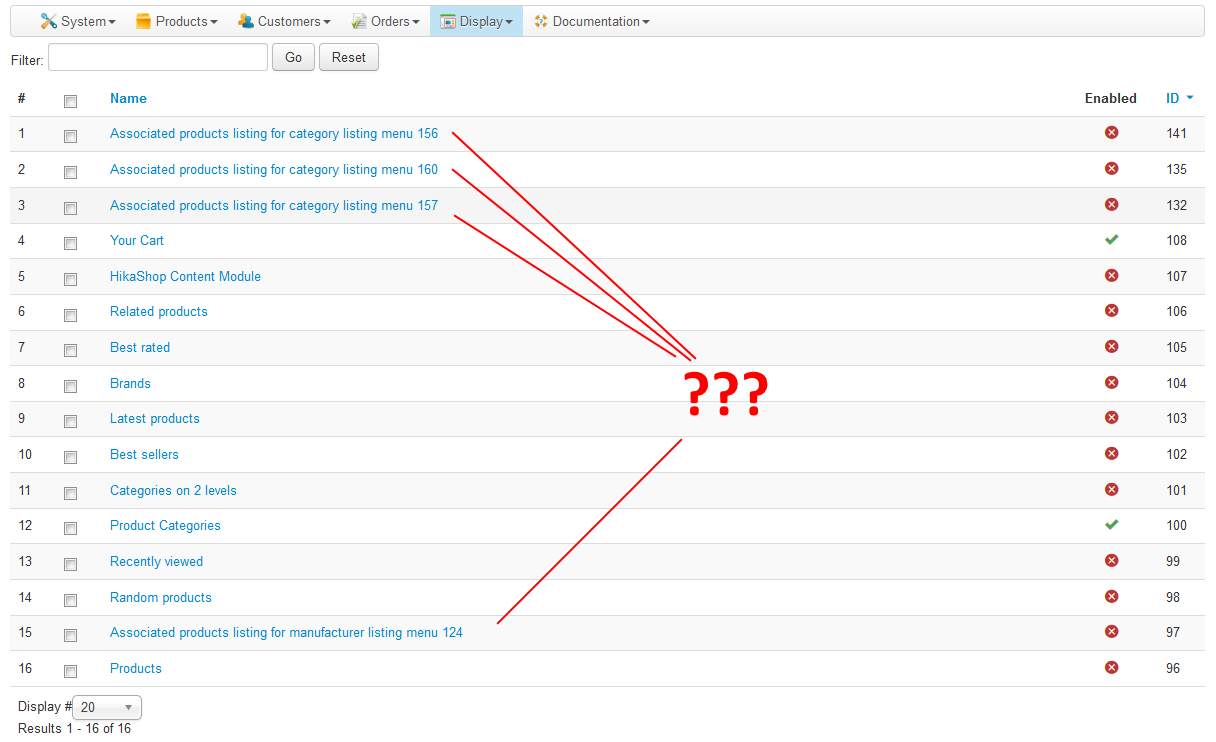Image resolution: width=1216 pixels, height=742 pixels.
Task: Check the checkbox for row 1
Action: 69,136
